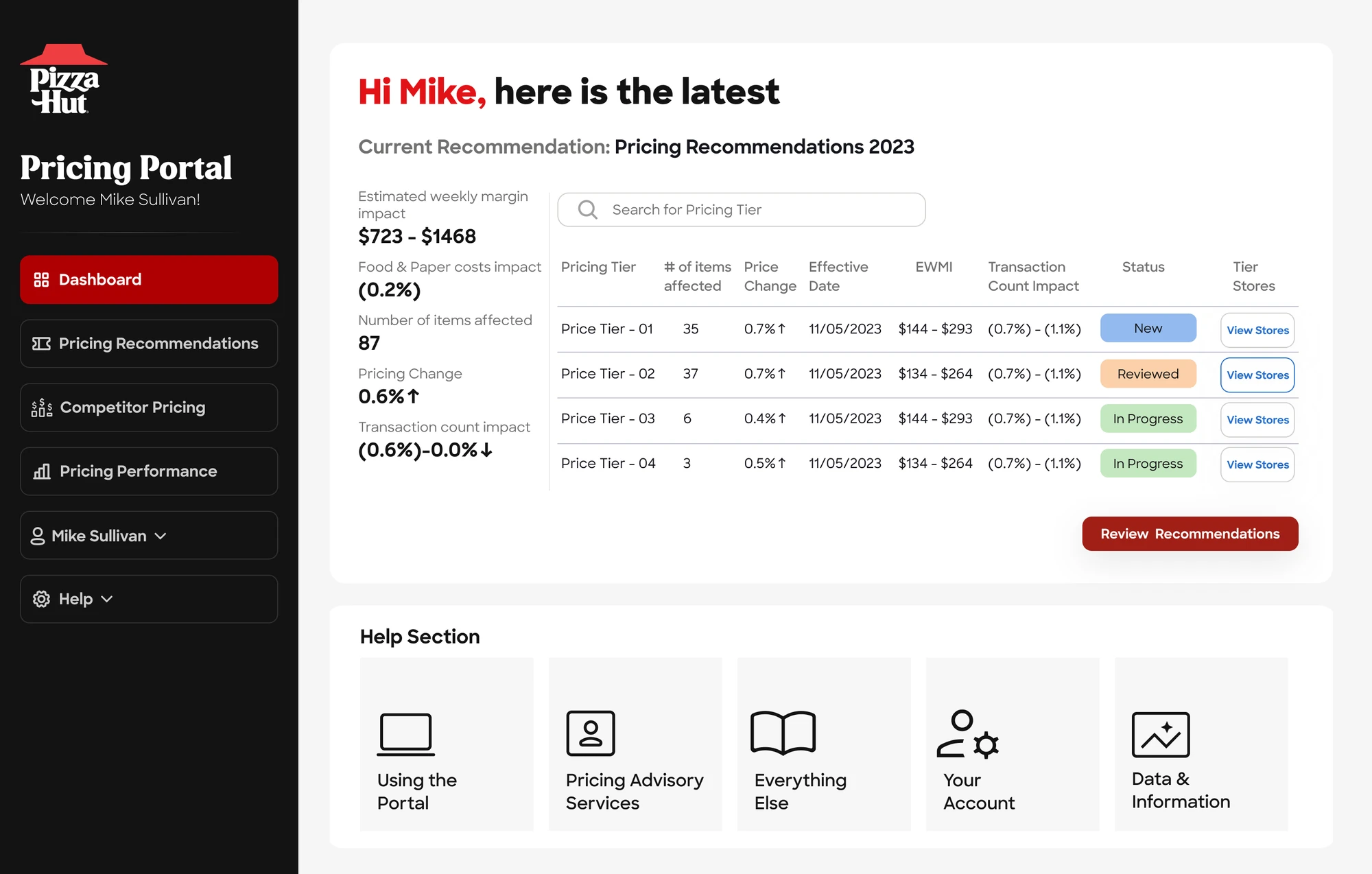Open the Everything Else help card

point(824,744)
